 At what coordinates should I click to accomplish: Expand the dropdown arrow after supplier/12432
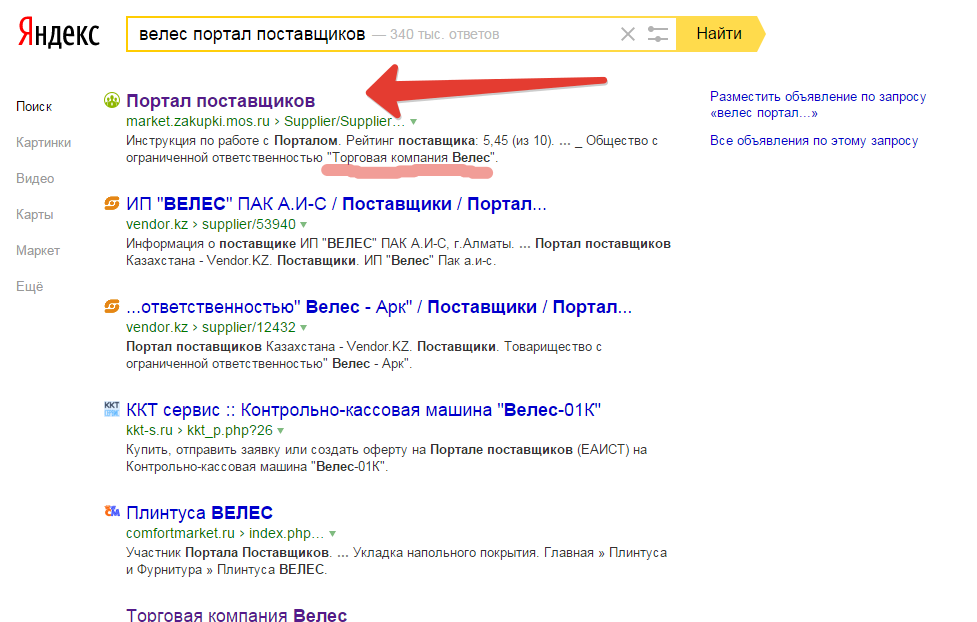pyautogui.click(x=303, y=327)
